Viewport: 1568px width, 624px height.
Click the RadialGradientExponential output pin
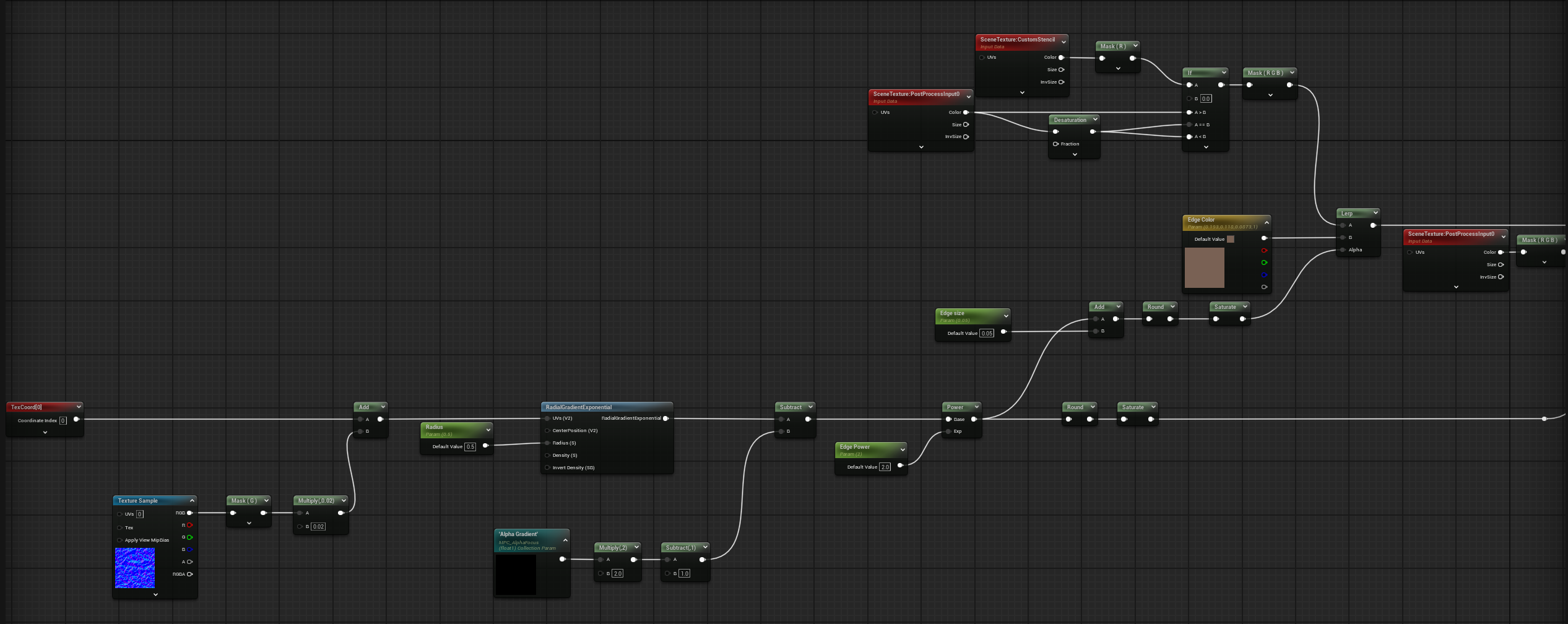(665, 418)
